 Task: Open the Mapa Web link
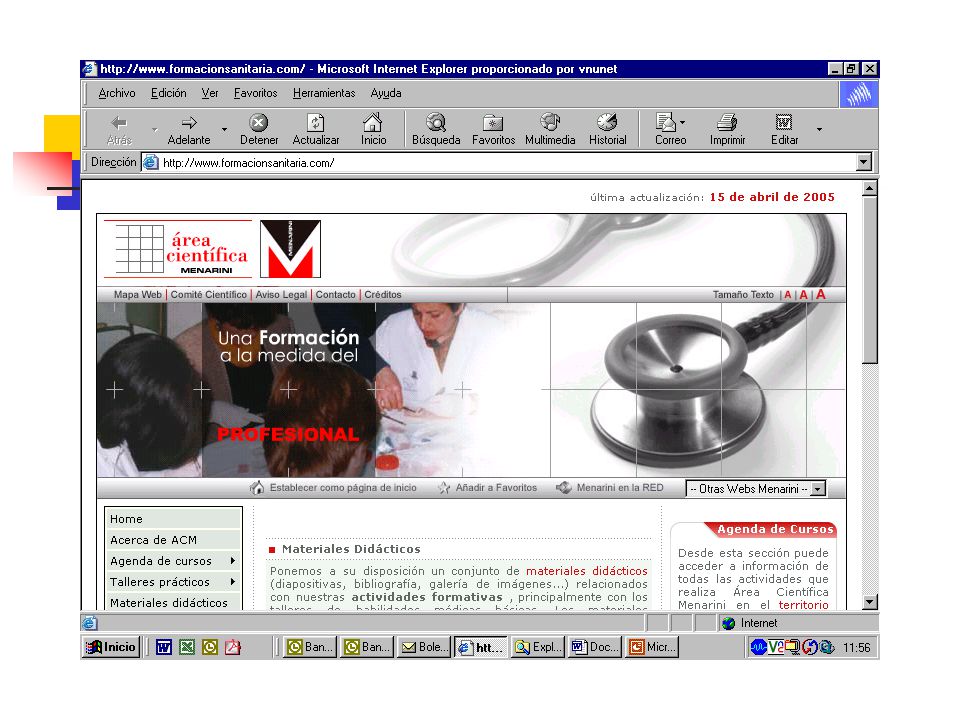click(138, 294)
